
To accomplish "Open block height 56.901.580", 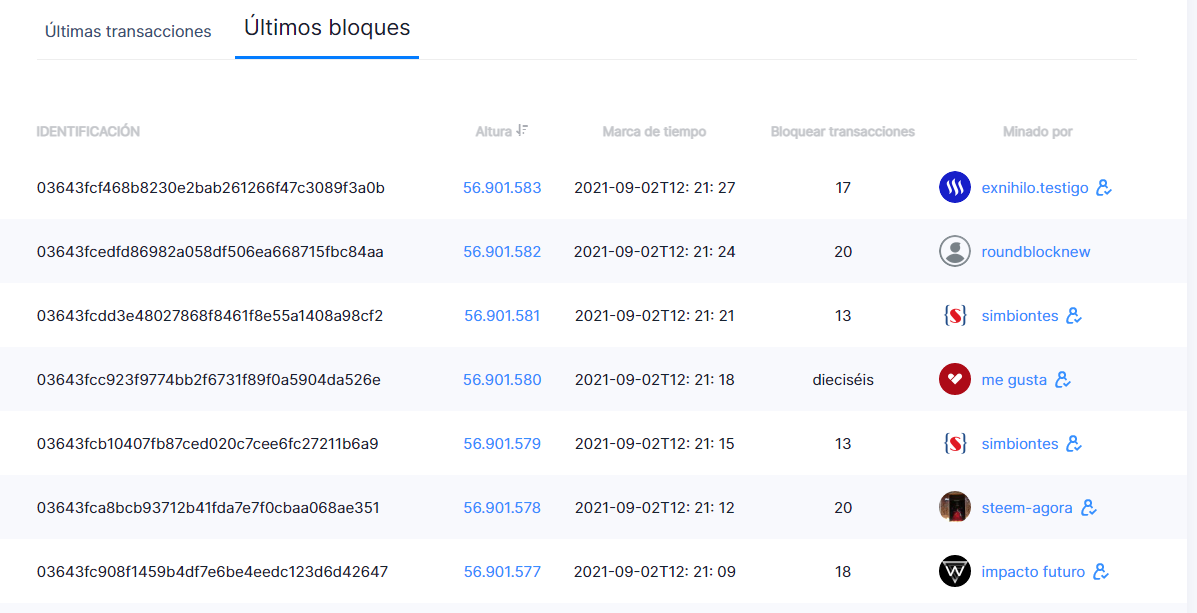I will [x=502, y=380].
